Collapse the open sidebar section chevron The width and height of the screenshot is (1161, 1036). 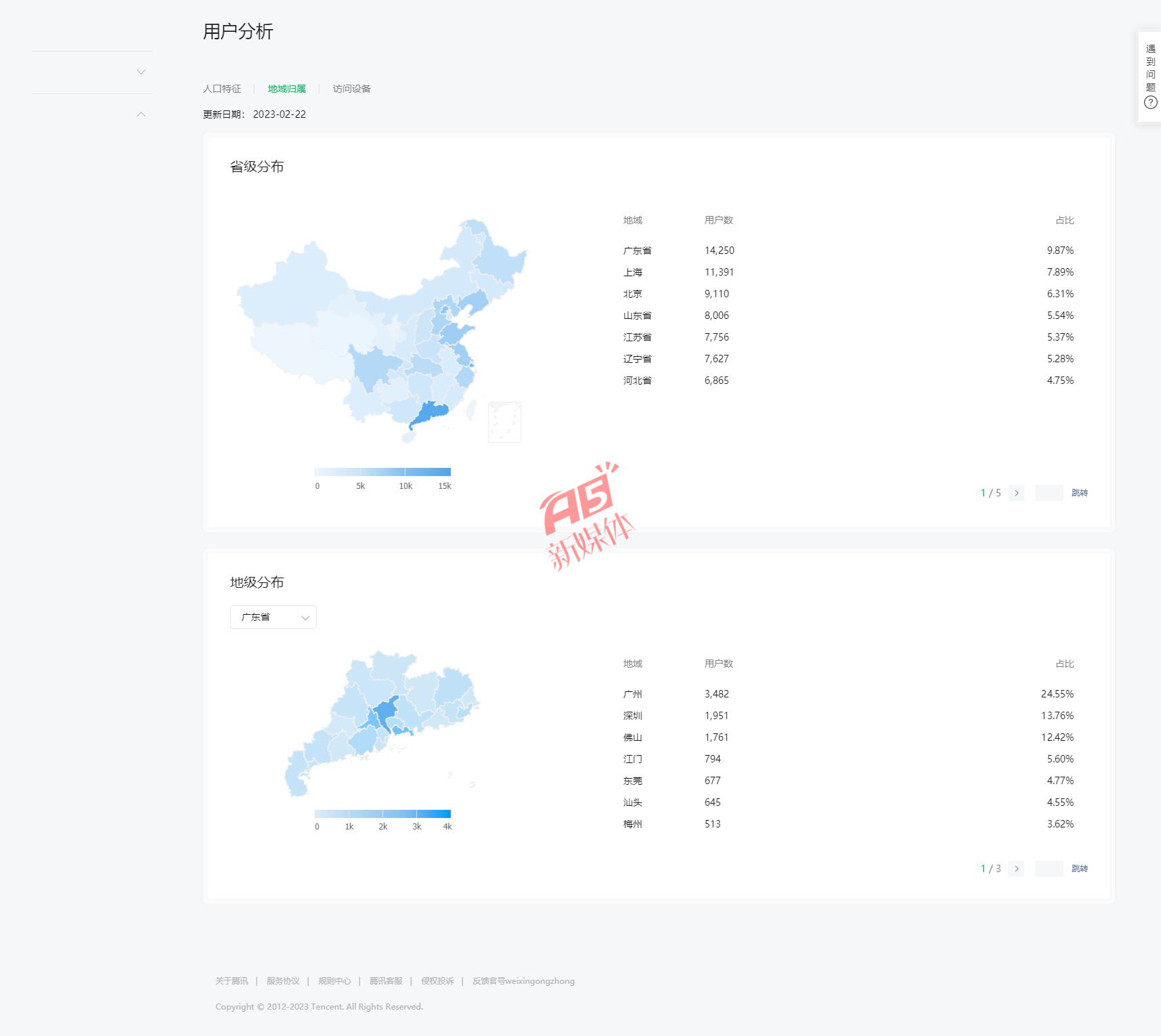tap(141, 114)
